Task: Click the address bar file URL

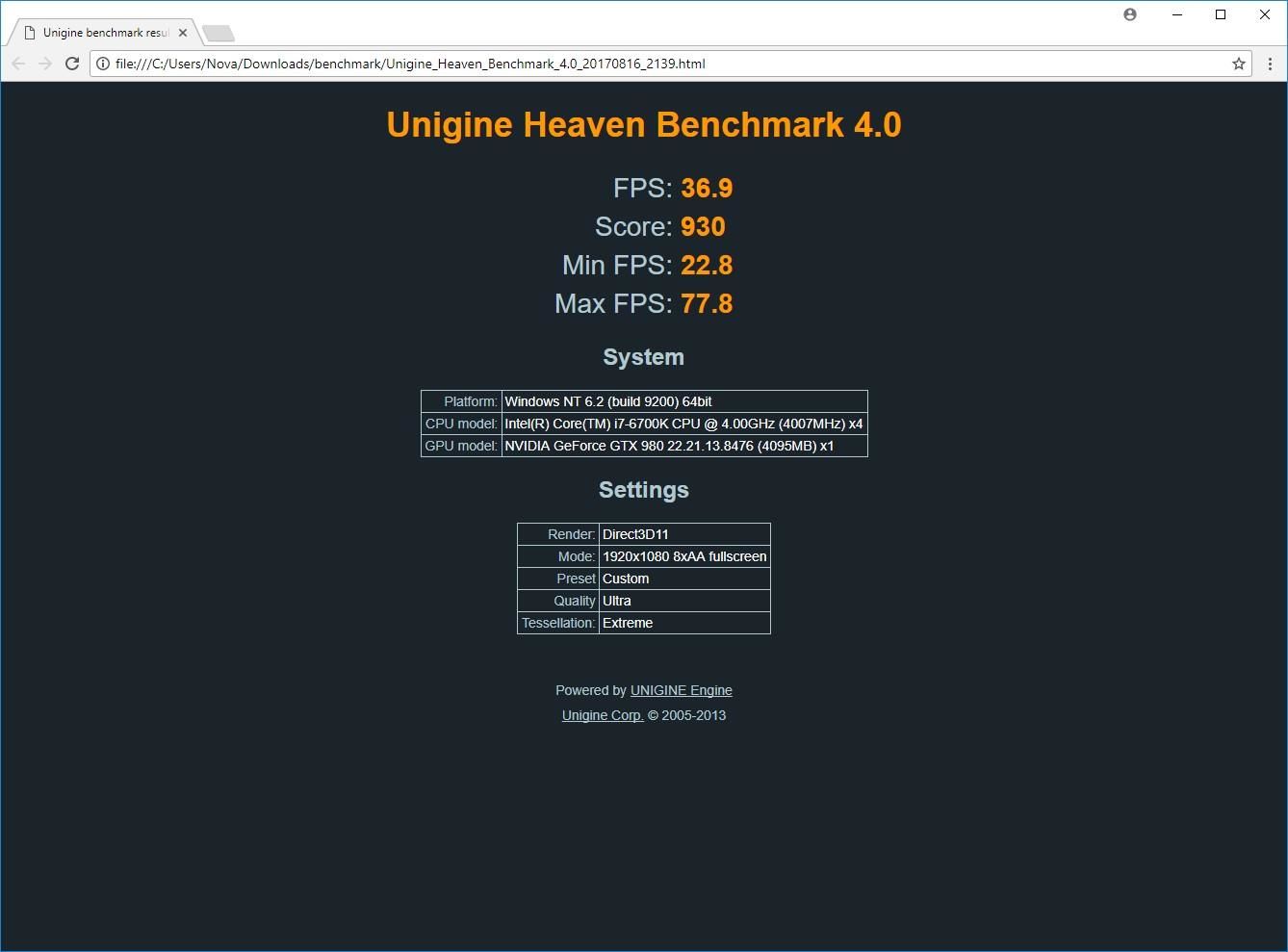Action: pos(410,64)
